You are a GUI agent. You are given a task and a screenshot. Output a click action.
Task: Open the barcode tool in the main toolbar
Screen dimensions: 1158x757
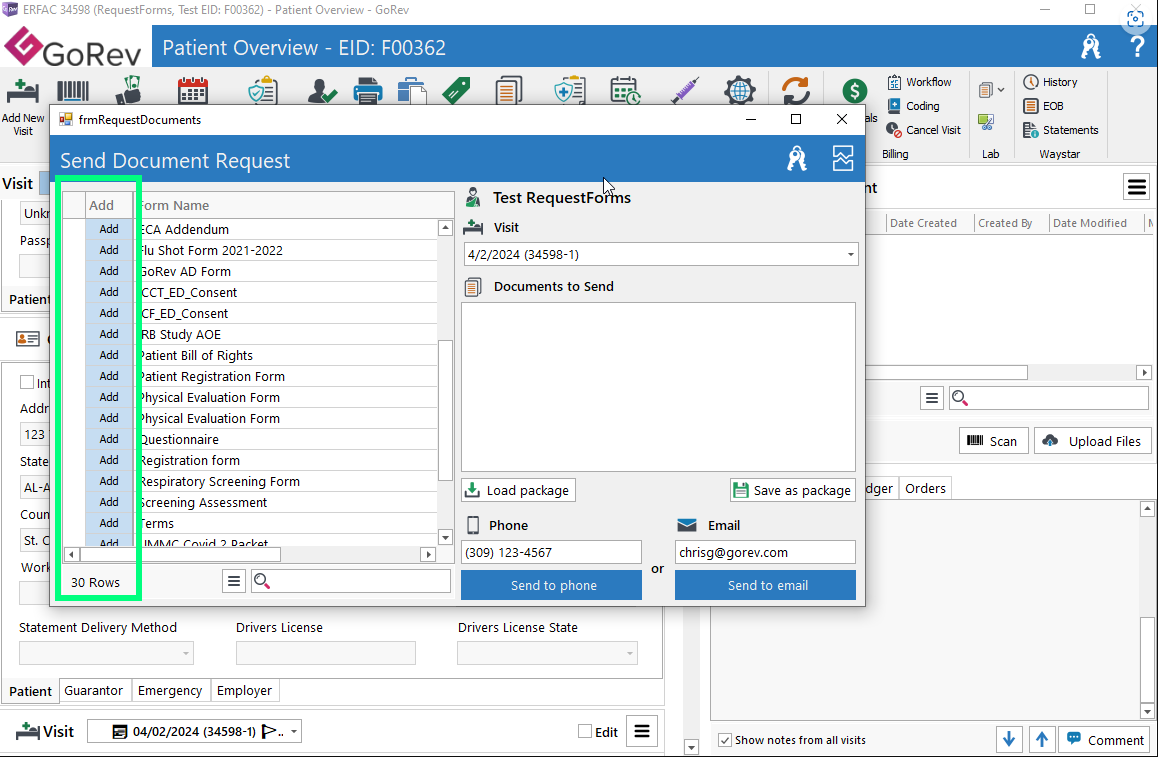[73, 91]
